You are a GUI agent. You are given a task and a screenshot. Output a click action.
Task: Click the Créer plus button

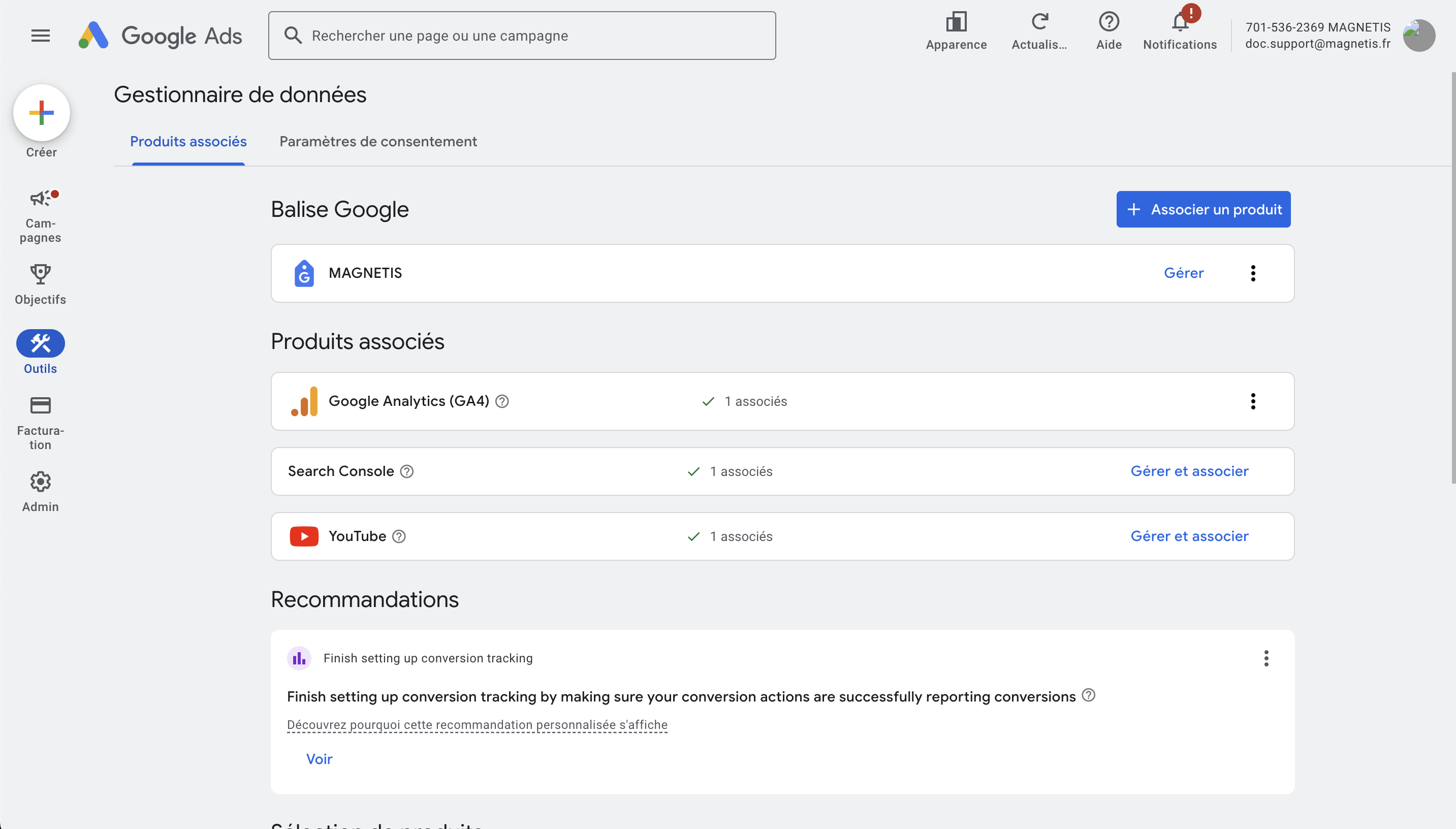click(42, 113)
